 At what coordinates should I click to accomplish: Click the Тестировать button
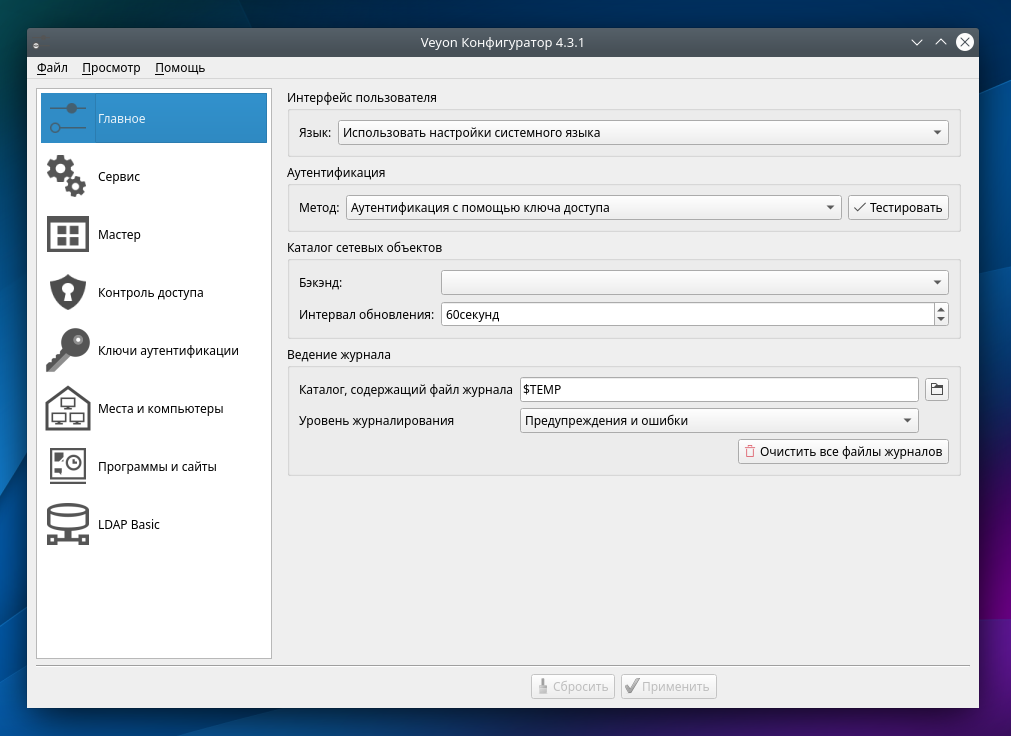(898, 208)
